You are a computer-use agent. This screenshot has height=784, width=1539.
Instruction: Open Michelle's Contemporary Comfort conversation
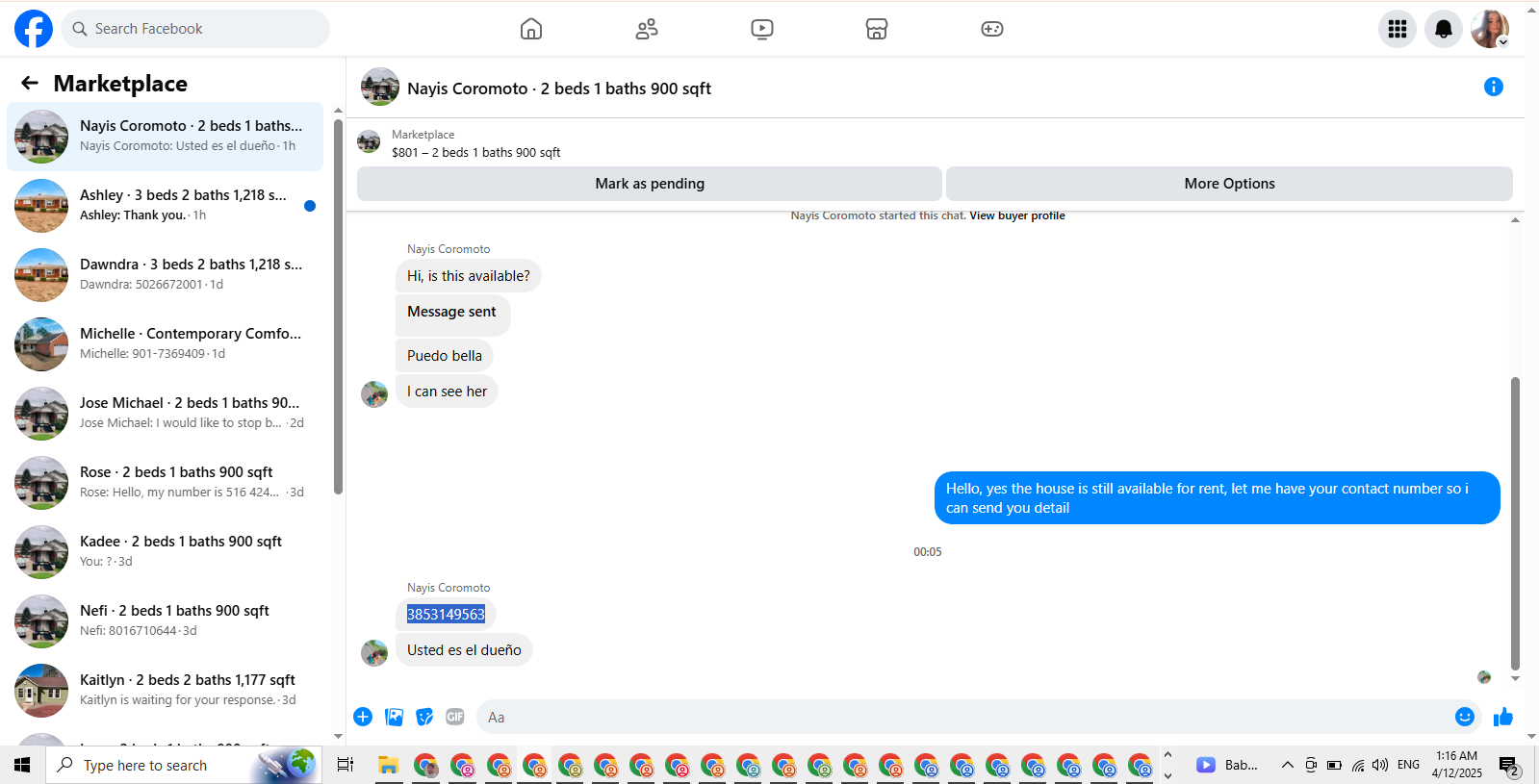166,344
